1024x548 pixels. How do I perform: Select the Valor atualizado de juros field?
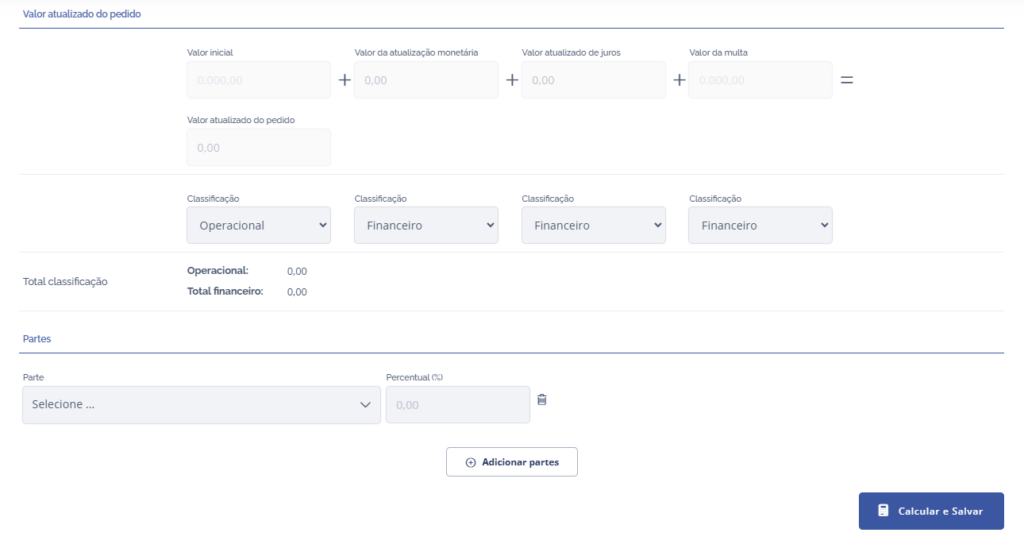593,80
